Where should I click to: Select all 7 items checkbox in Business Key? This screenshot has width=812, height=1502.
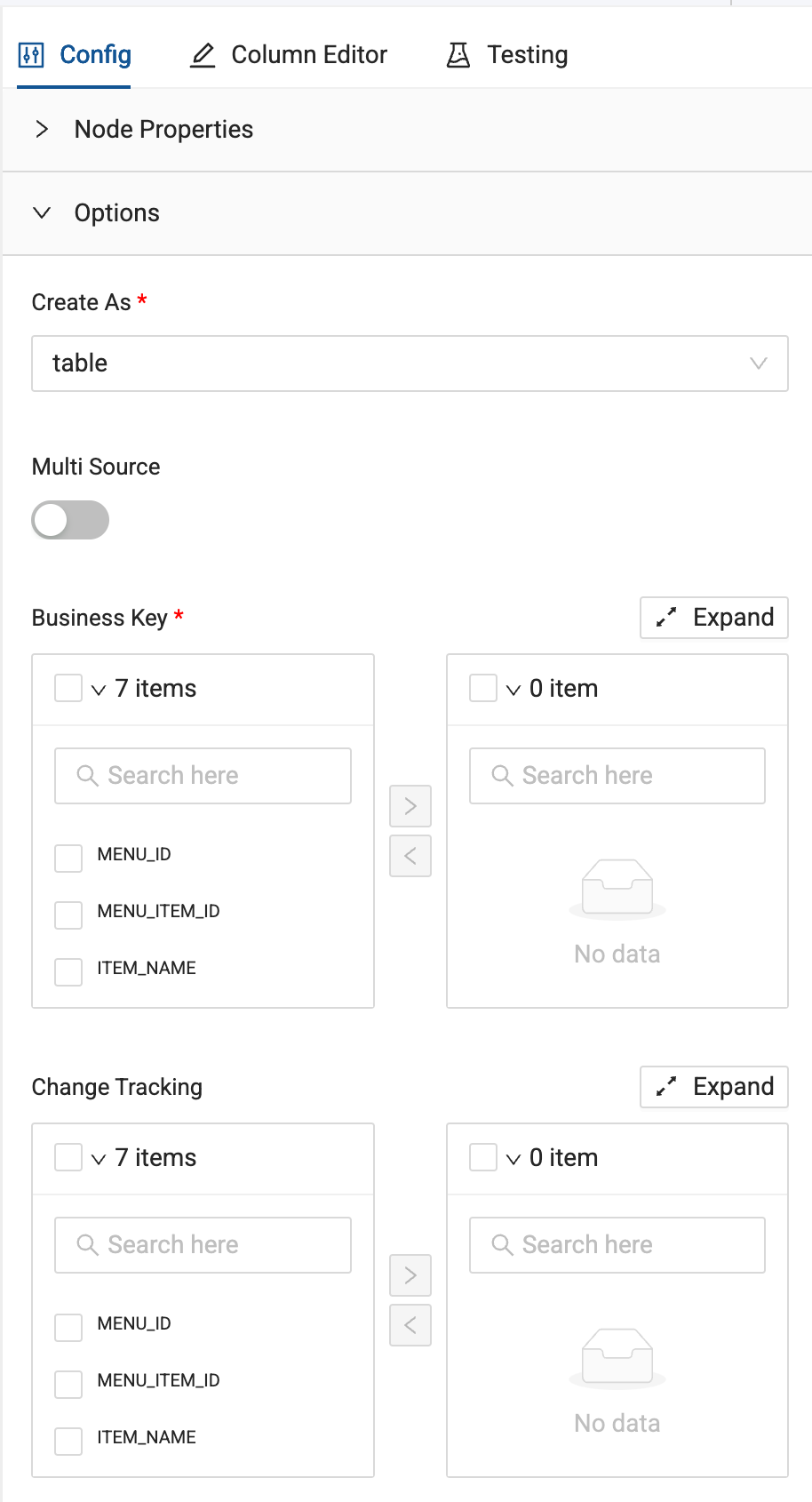[x=68, y=688]
